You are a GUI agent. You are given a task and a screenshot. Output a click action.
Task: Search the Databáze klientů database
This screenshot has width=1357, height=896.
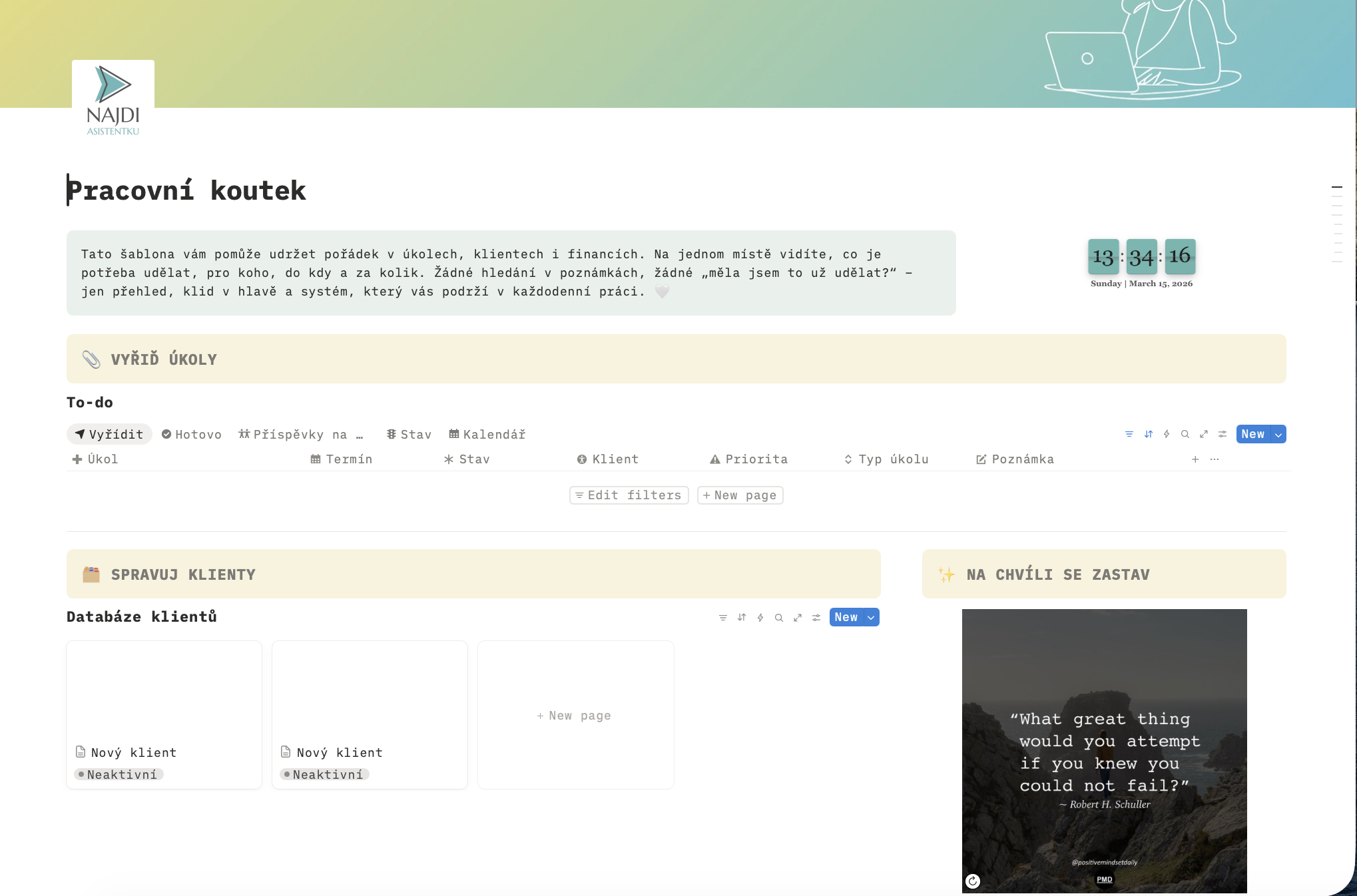778,618
